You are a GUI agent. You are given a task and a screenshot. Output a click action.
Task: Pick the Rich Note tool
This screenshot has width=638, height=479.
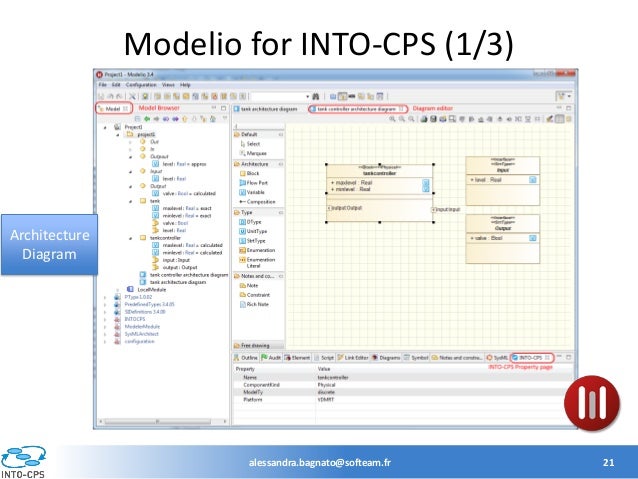tap(254, 304)
